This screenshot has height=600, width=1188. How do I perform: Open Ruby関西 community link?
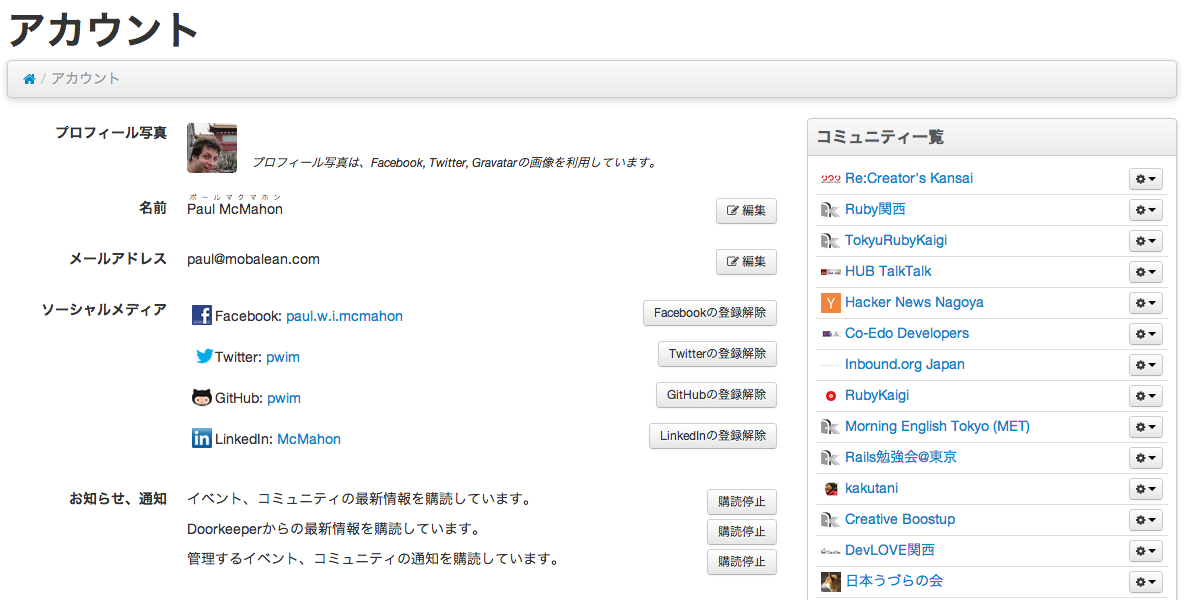(875, 209)
